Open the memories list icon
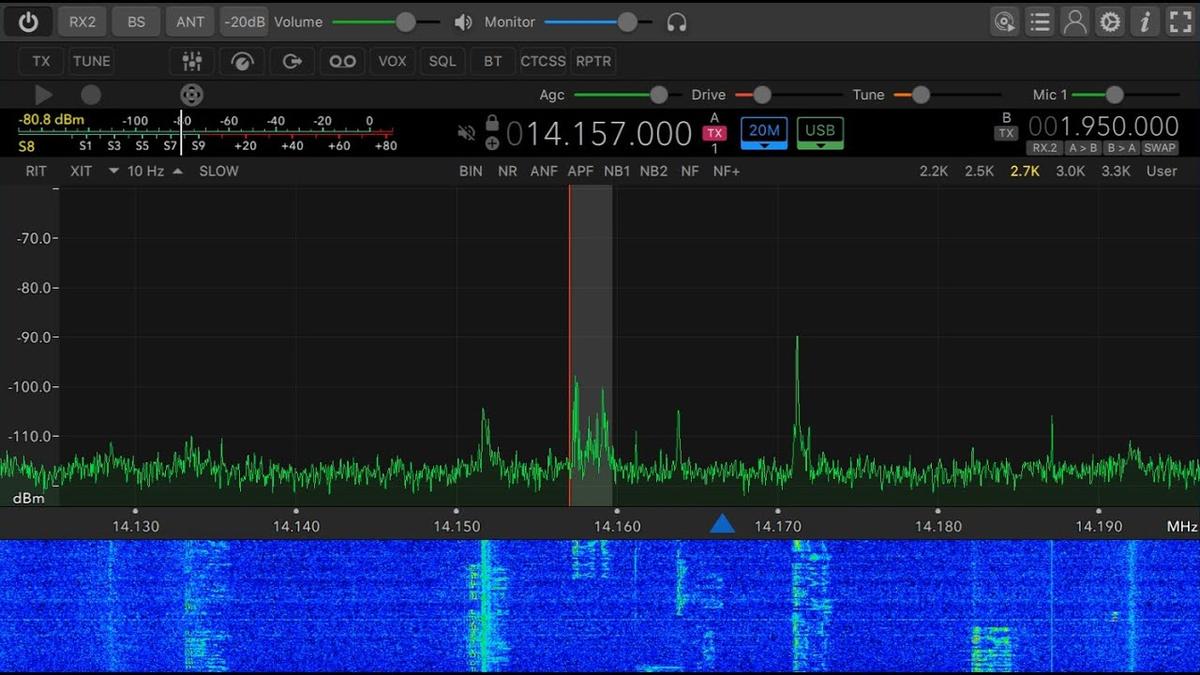 click(x=1039, y=21)
